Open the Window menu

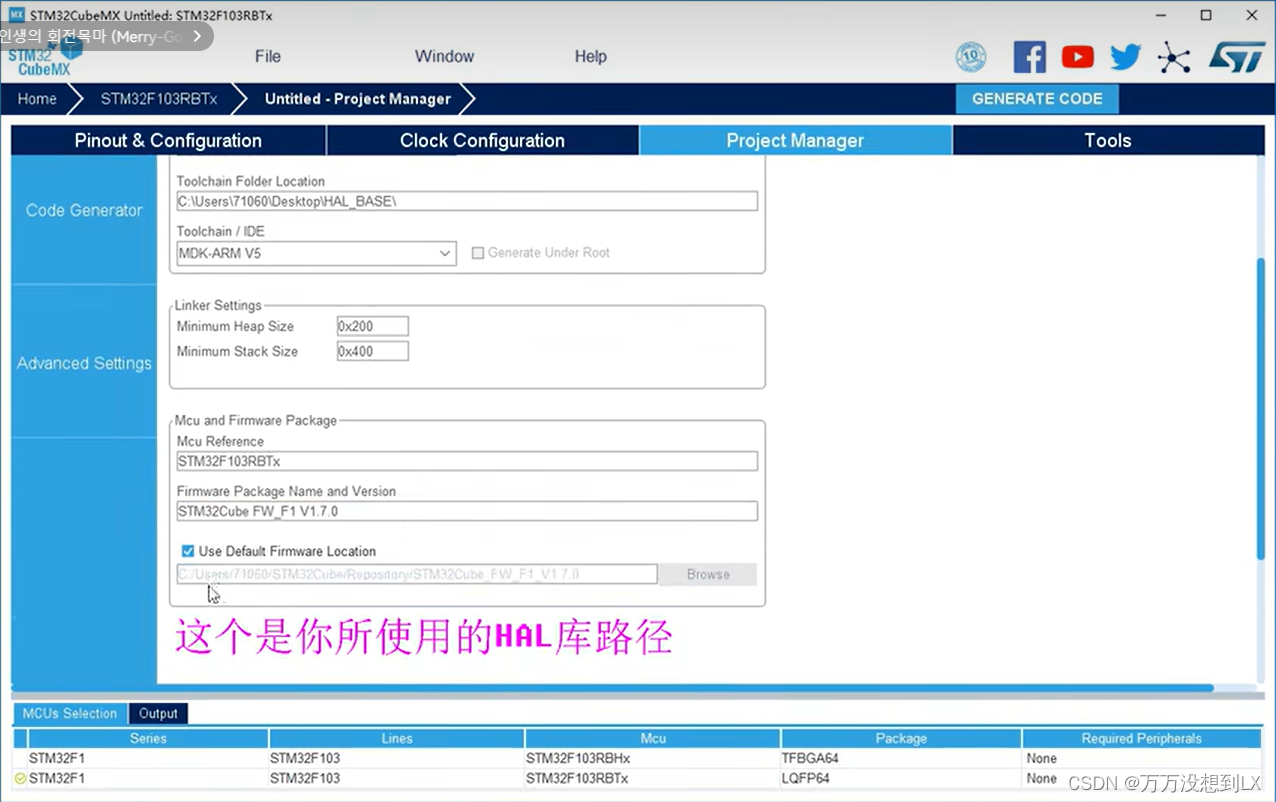coord(444,57)
